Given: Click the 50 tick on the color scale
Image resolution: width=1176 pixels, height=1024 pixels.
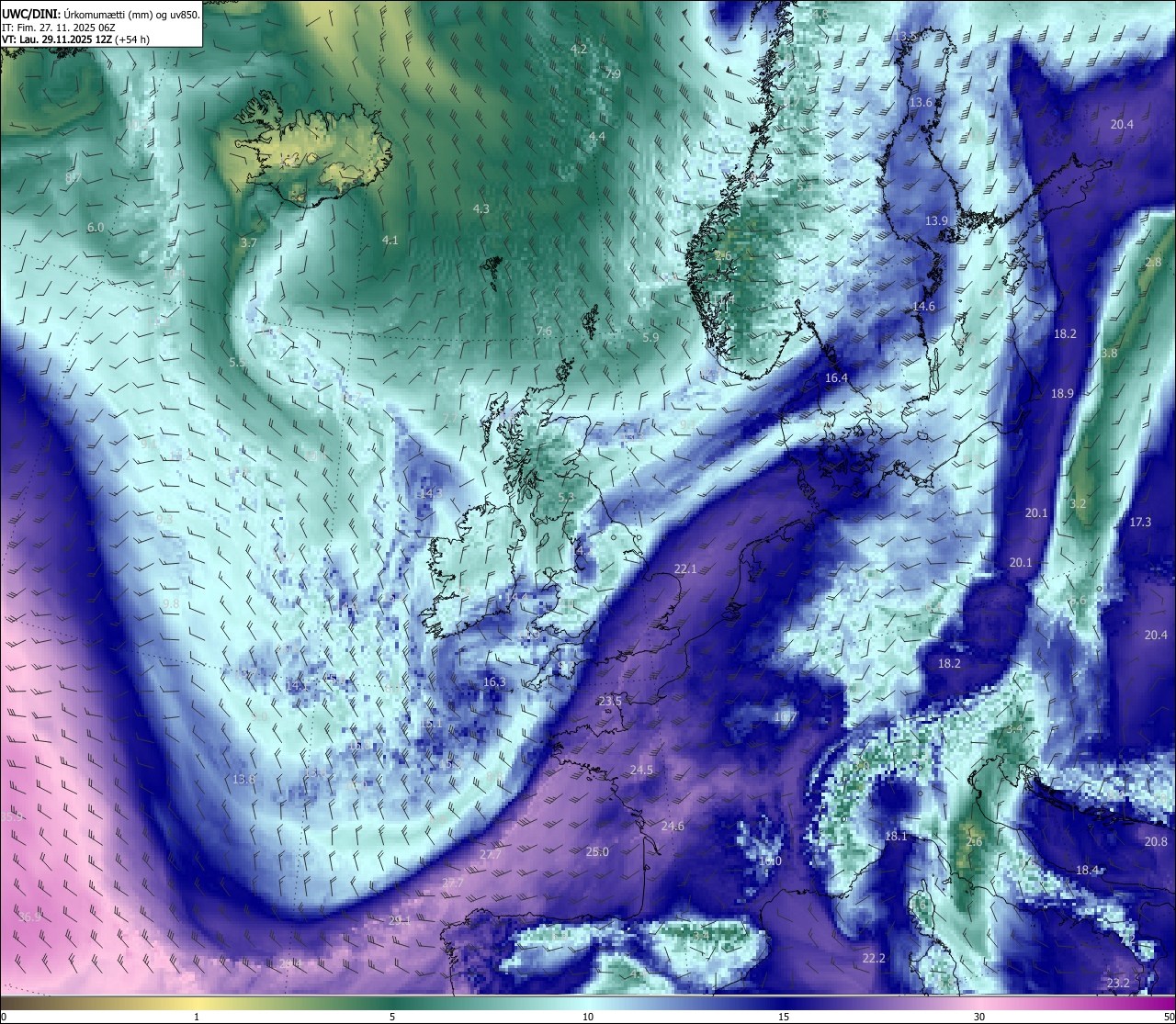Looking at the screenshot, I should click(x=1169, y=1017).
